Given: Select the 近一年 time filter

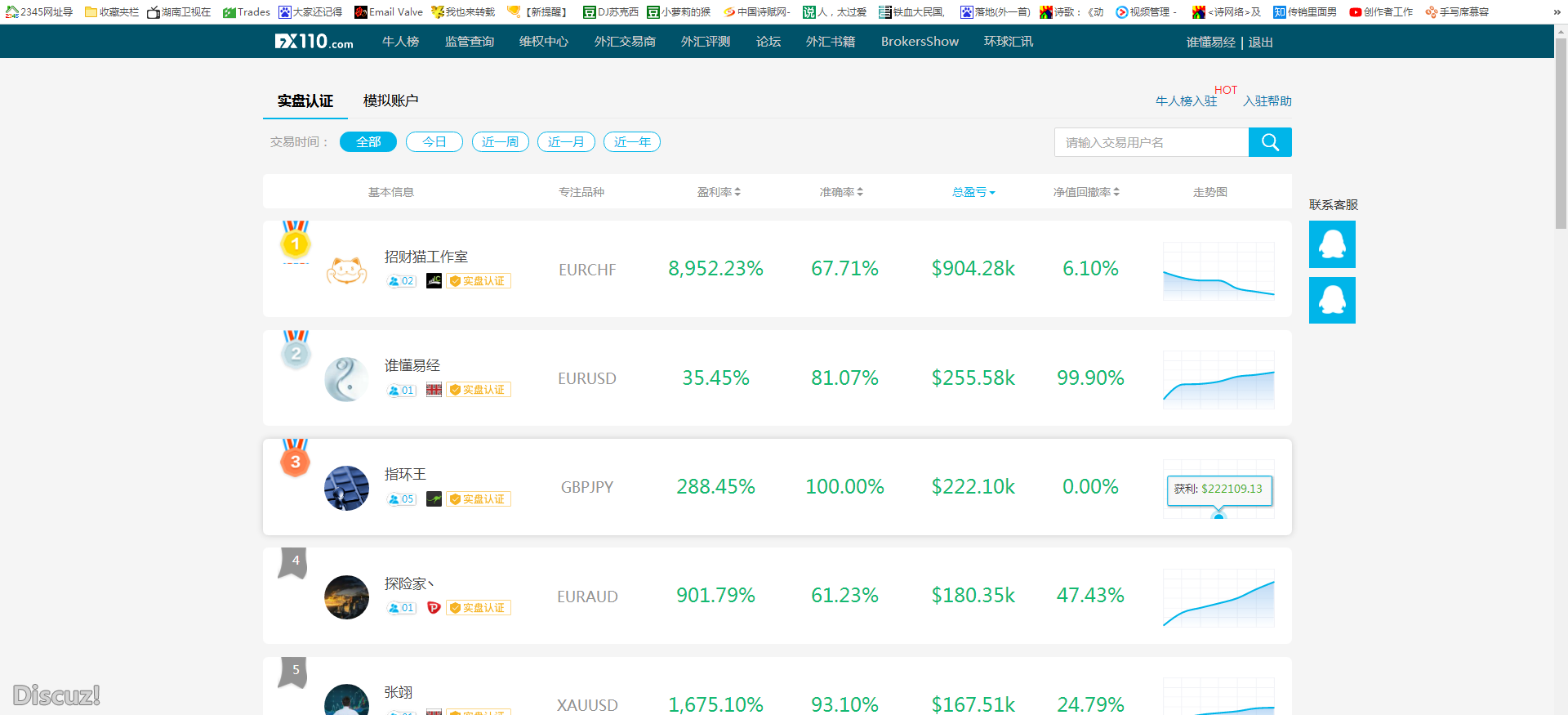Looking at the screenshot, I should (632, 142).
